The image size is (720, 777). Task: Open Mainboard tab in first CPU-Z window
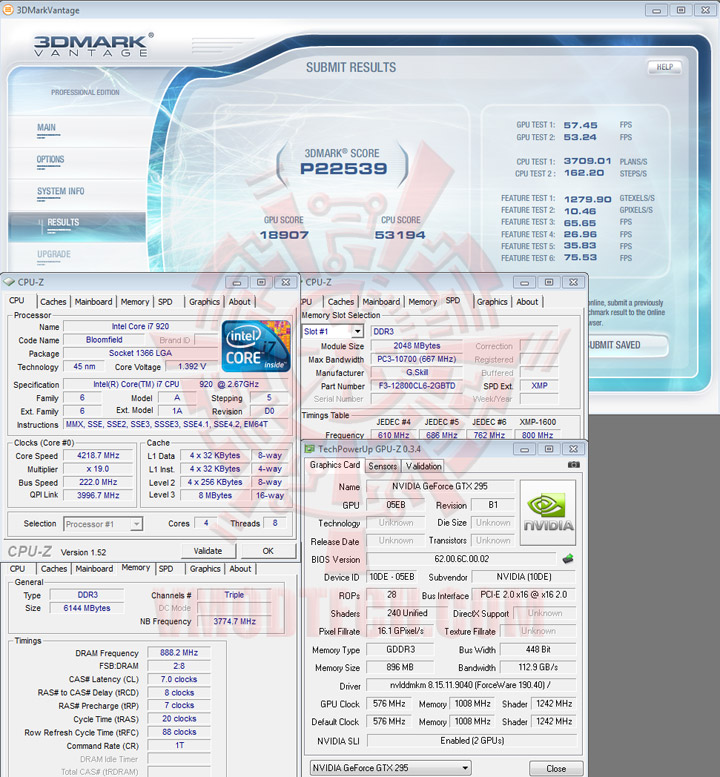(93, 302)
